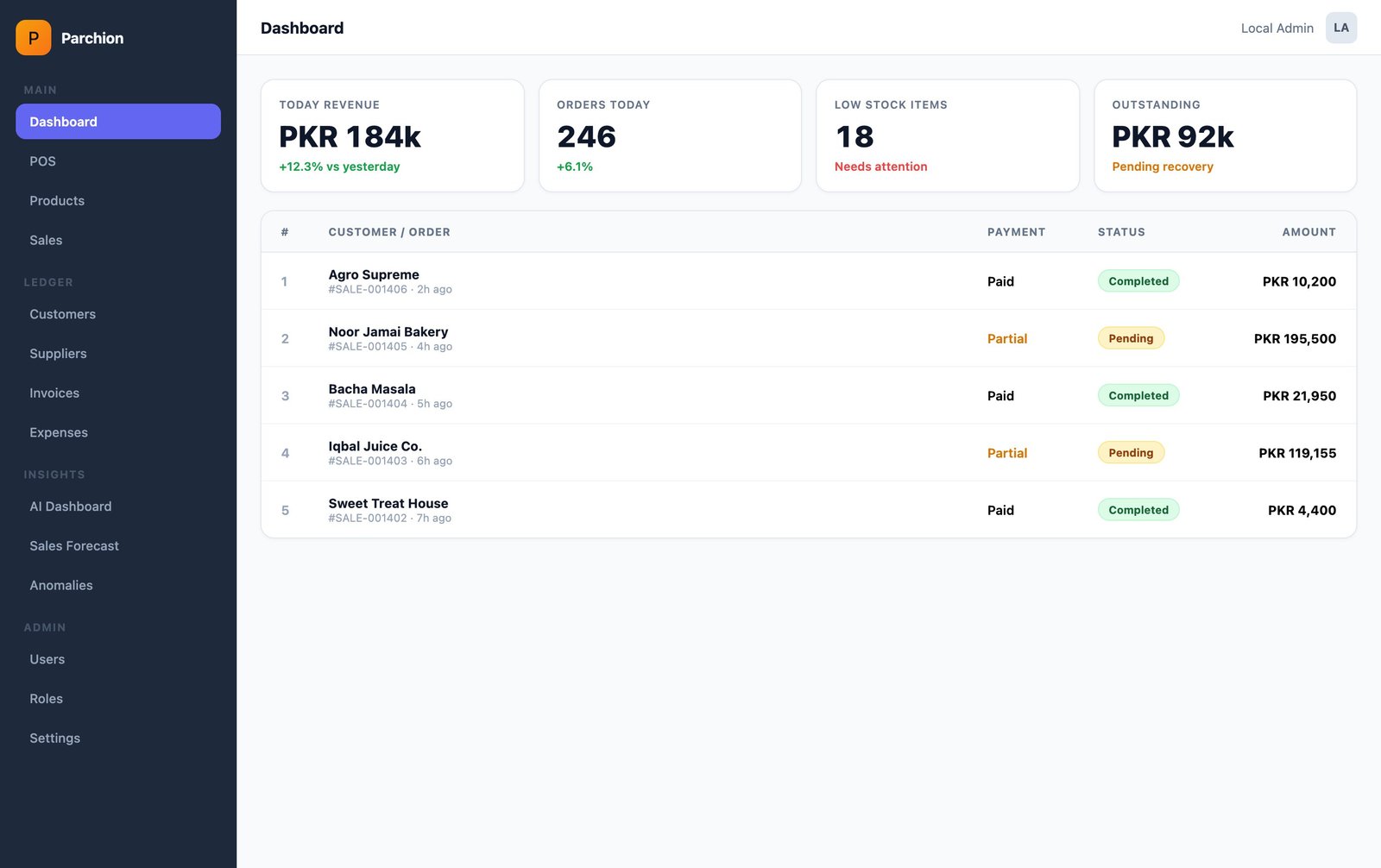Click the Pending badge for Noor Jamai Bakery
Viewport: 1381px width, 868px height.
pyautogui.click(x=1131, y=337)
